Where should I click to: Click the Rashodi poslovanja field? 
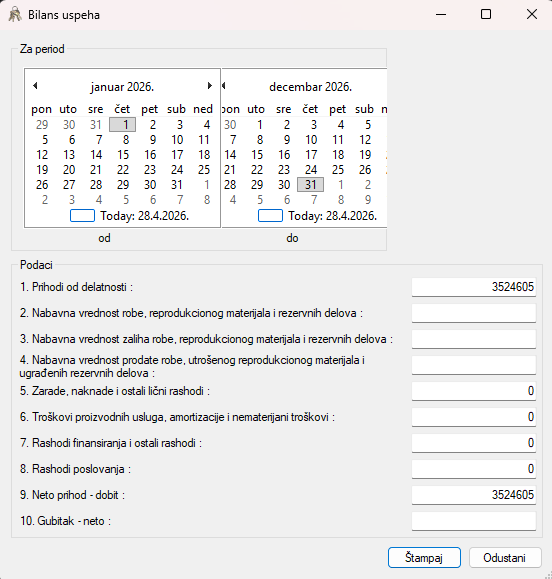474,469
